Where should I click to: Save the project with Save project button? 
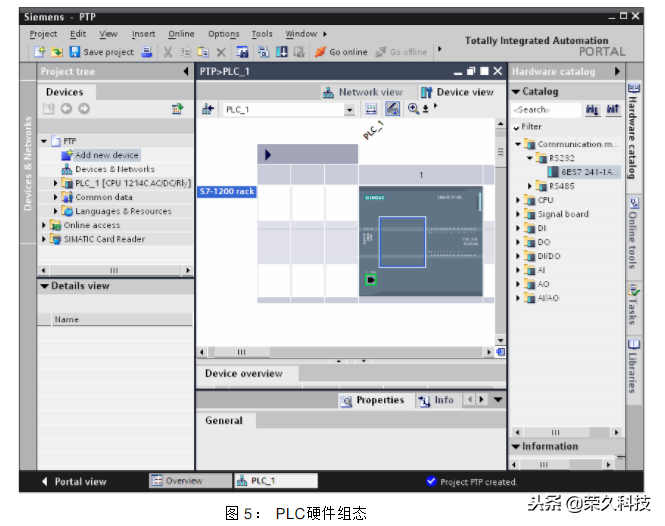pyautogui.click(x=102, y=52)
